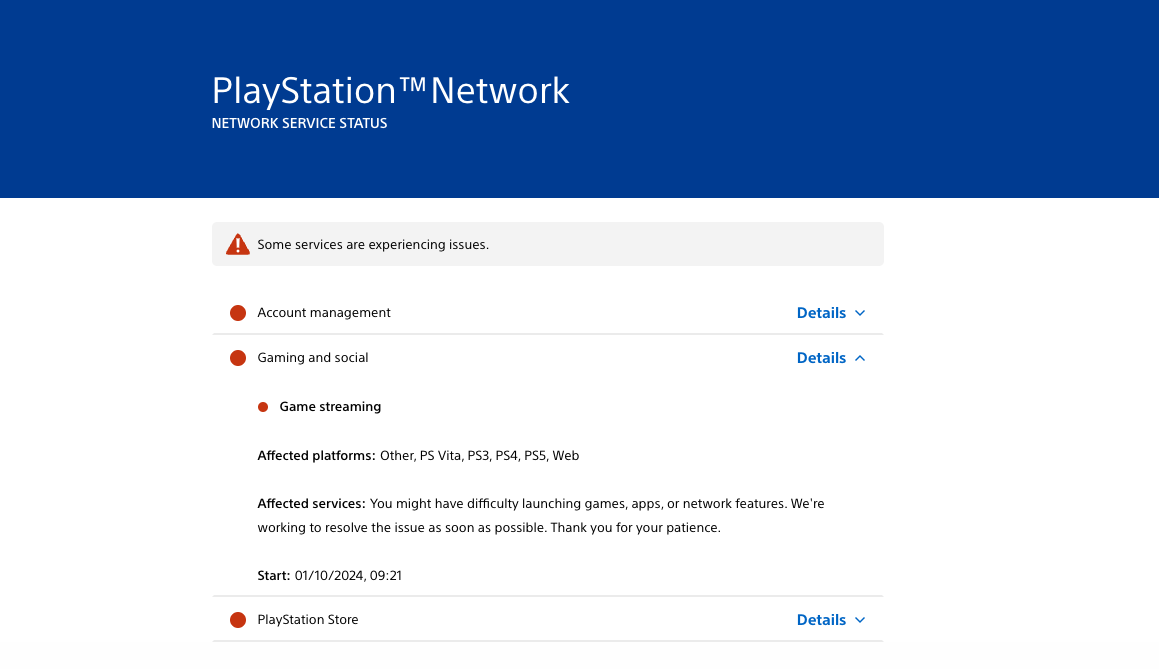Click the red status dot beside Account management
1159x669 pixels.
click(238, 313)
